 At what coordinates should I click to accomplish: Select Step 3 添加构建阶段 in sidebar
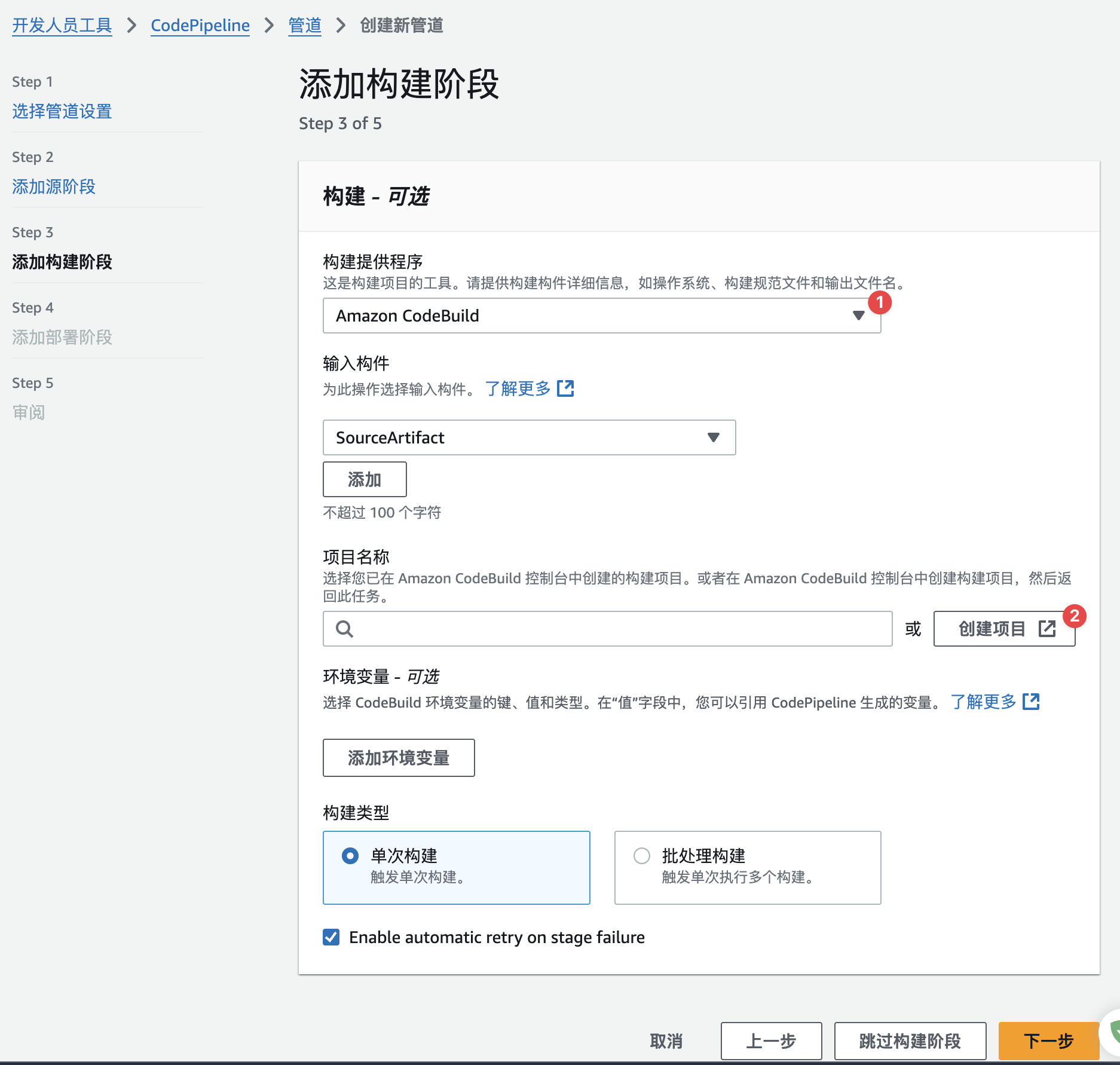coord(62,262)
